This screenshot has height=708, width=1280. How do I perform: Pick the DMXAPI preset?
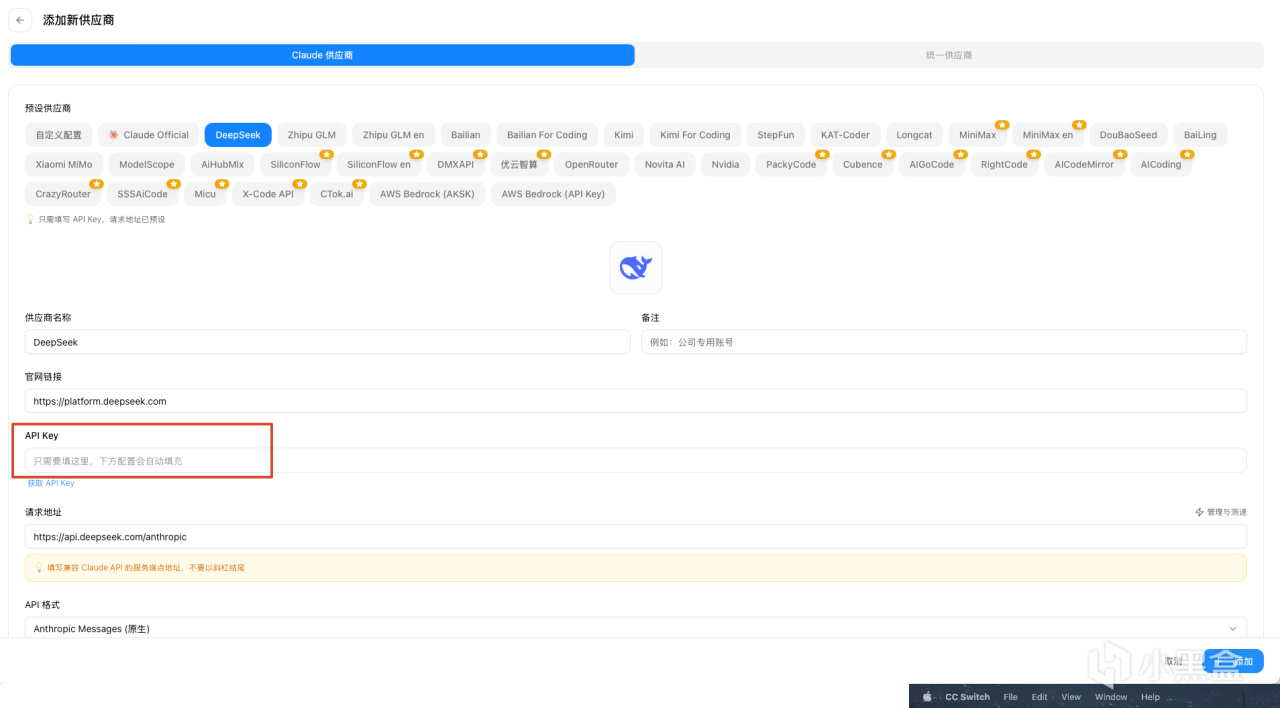tap(456, 165)
